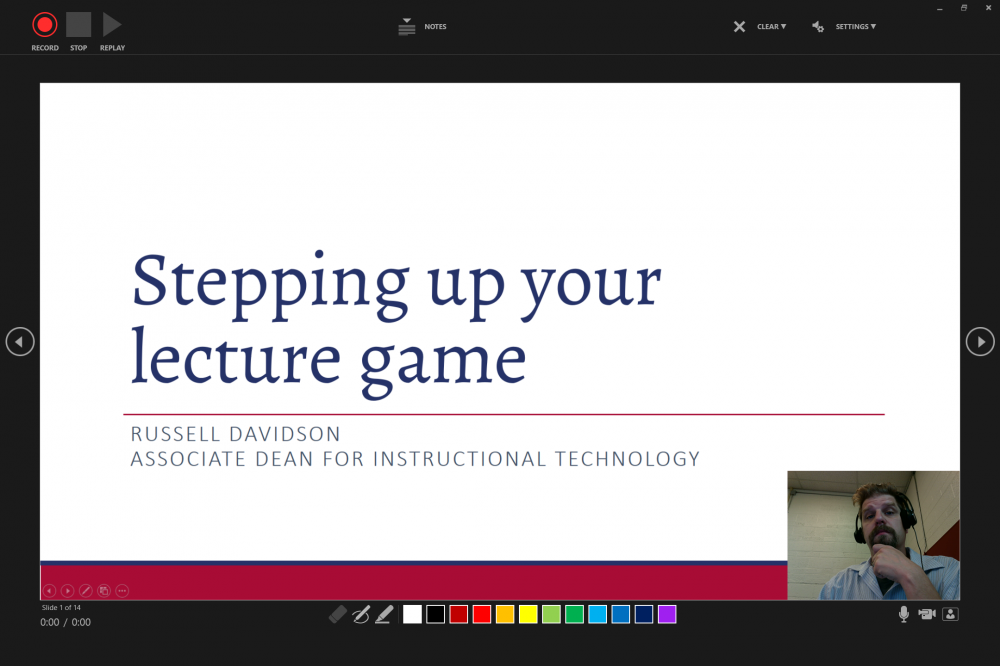Image resolution: width=1000 pixels, height=666 pixels.
Task: Toggle the camera preview window
Action: [950, 614]
